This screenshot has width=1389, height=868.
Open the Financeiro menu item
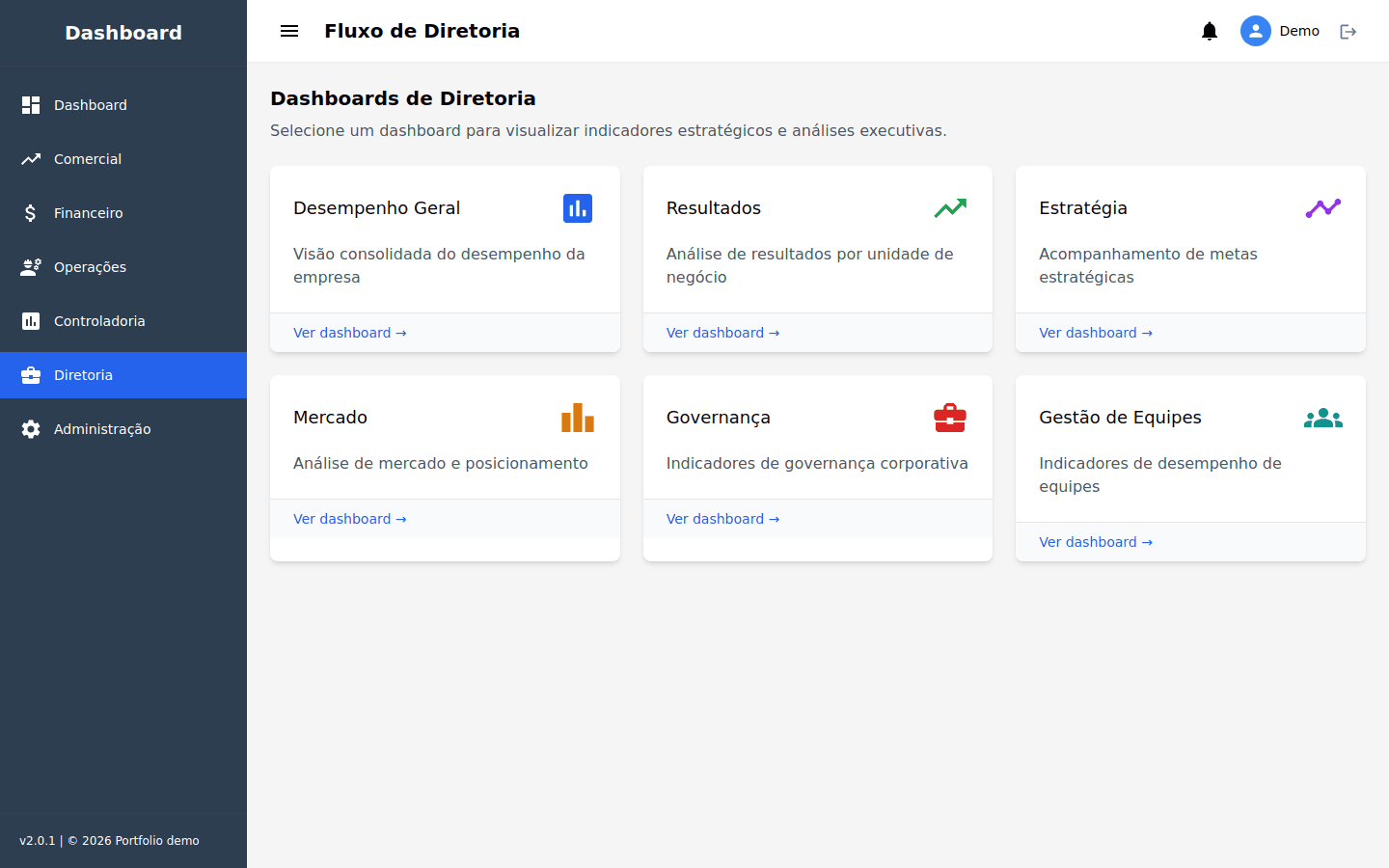click(123, 213)
